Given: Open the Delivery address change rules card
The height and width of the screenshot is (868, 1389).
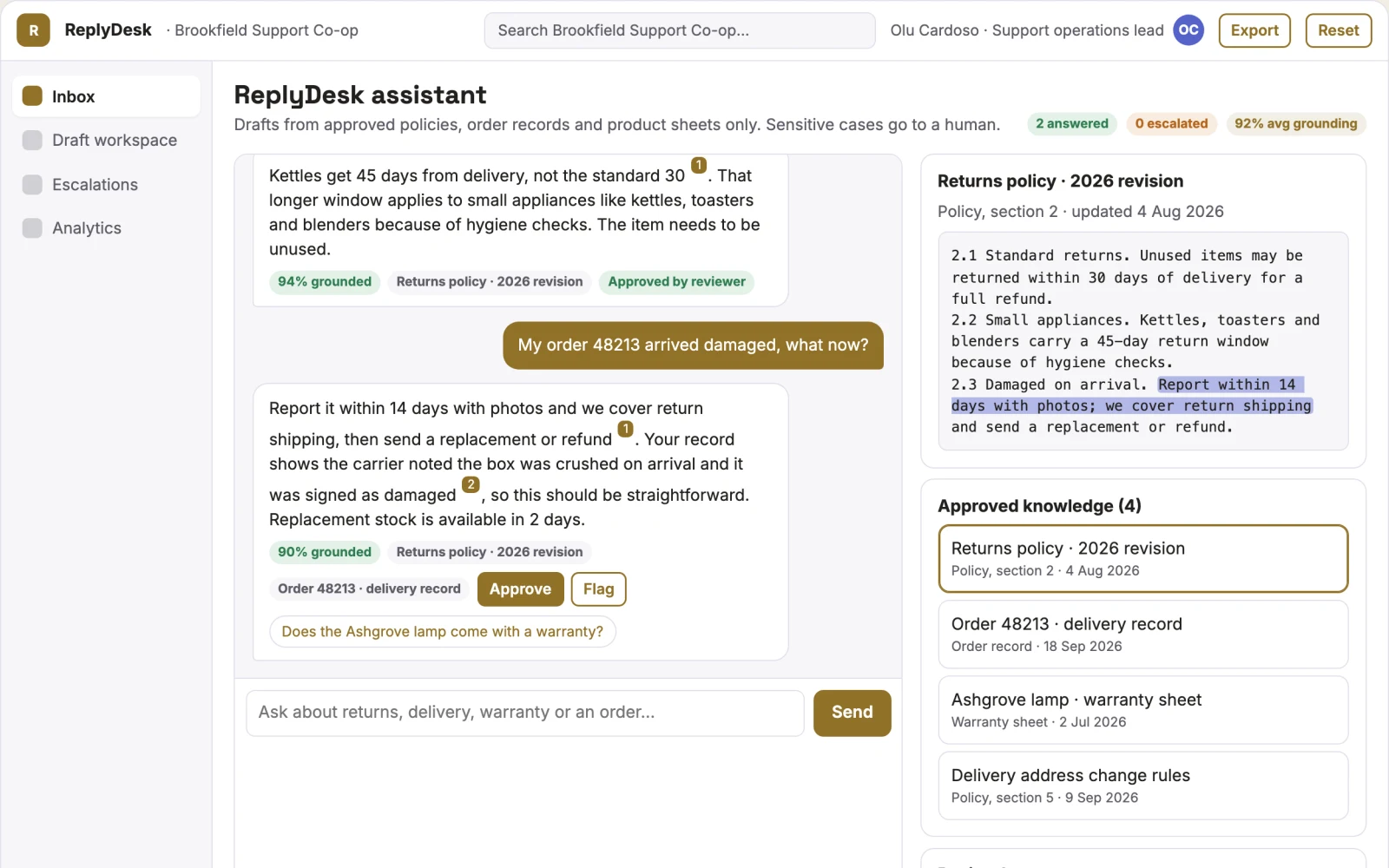Looking at the screenshot, I should 1142,786.
